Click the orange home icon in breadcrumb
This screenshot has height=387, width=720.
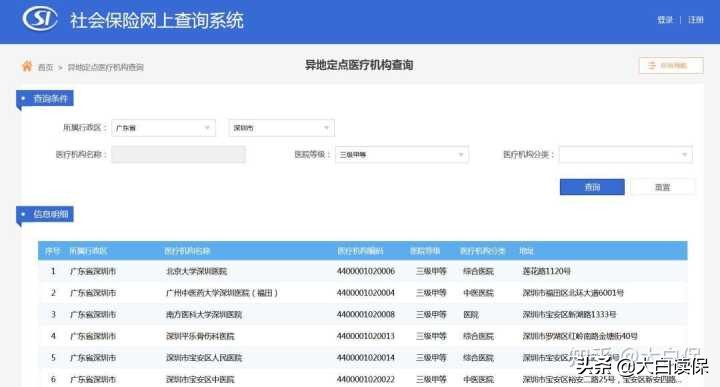tap(27, 66)
